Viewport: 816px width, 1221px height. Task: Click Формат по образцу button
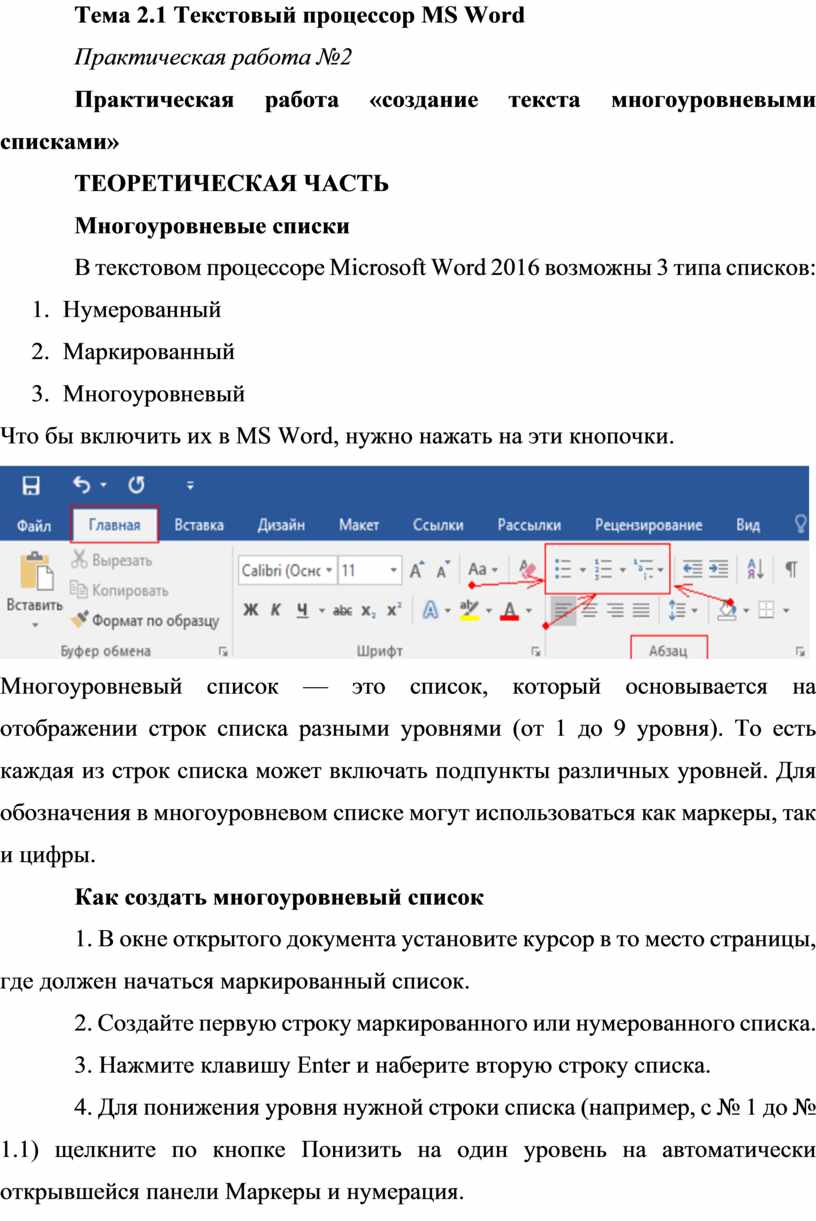coord(144,620)
